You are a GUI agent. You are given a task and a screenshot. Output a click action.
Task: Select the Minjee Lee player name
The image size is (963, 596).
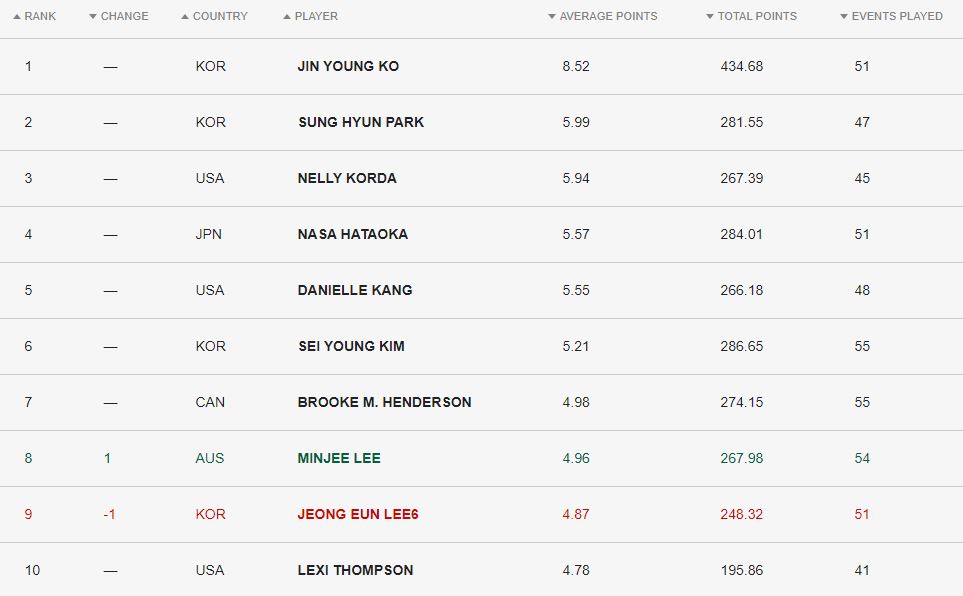339,458
